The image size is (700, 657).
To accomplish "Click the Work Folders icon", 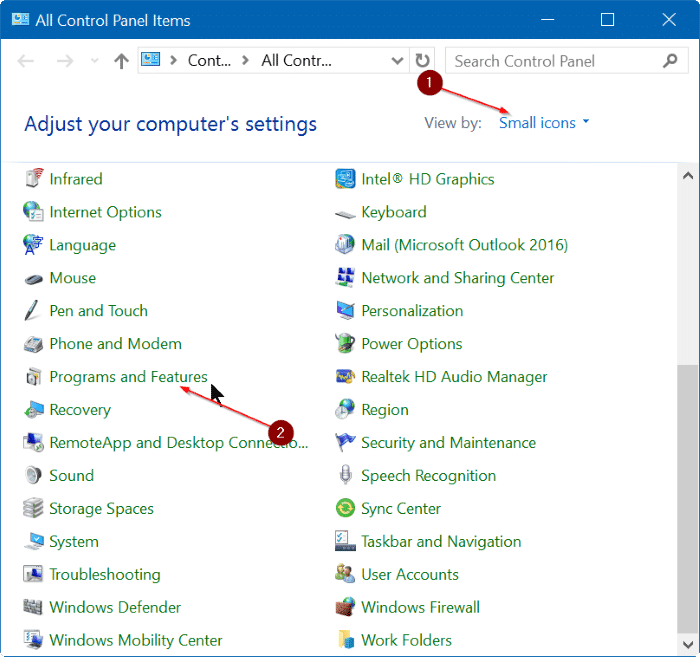I will [346, 640].
